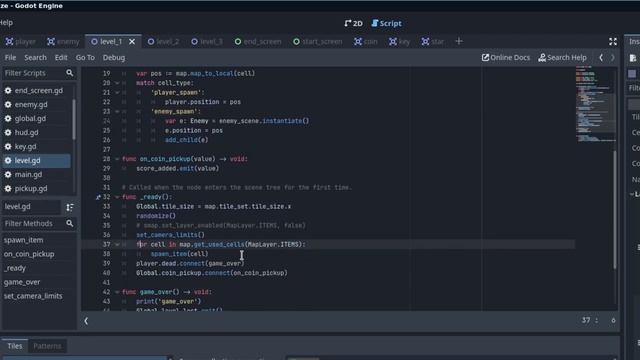This screenshot has height=360, width=640.
Task: Fold _ready function at line 32
Action: 117,197
